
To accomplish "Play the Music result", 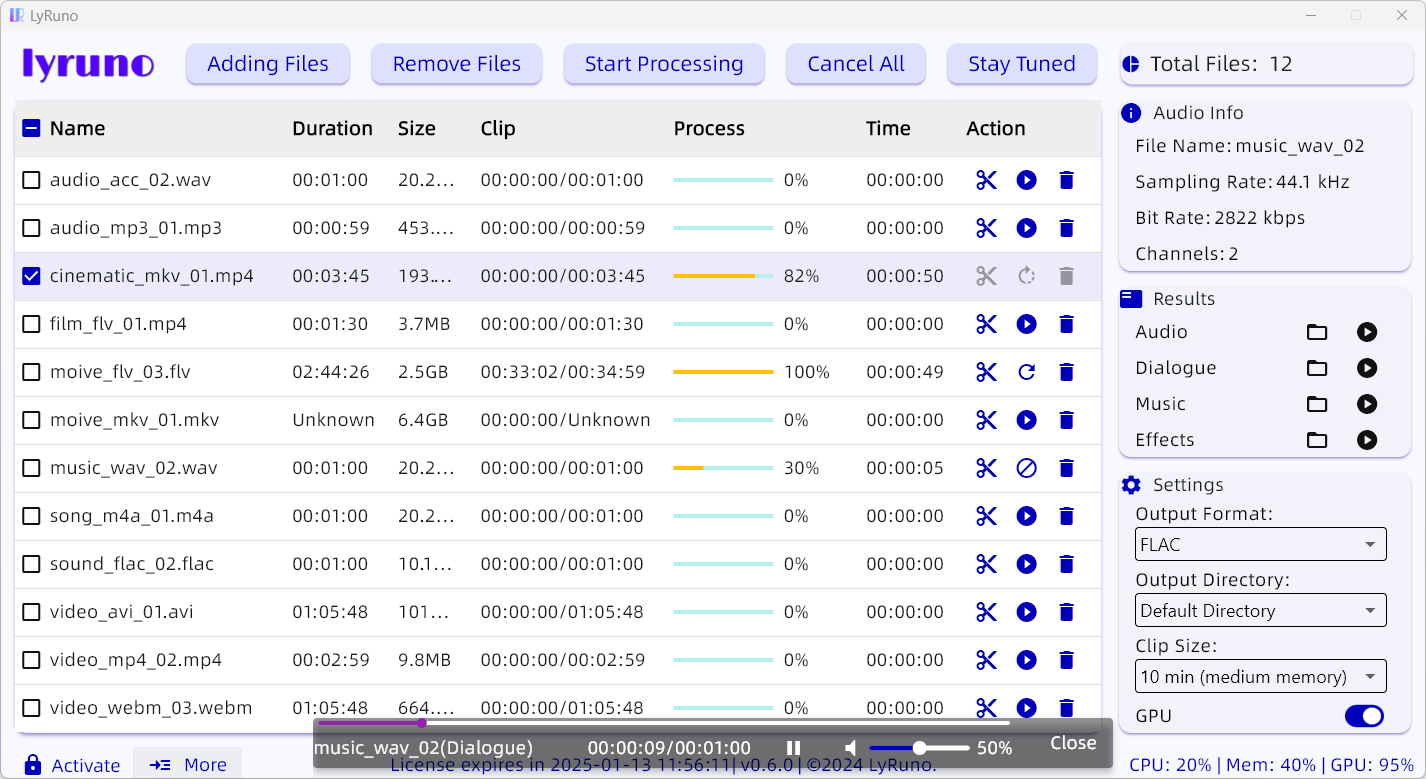I will point(1367,404).
